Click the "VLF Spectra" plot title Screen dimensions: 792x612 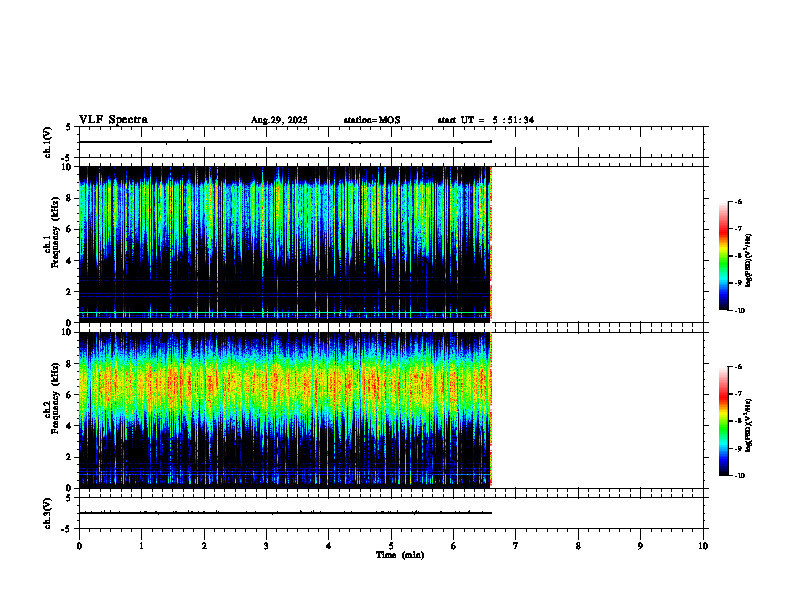point(113,120)
